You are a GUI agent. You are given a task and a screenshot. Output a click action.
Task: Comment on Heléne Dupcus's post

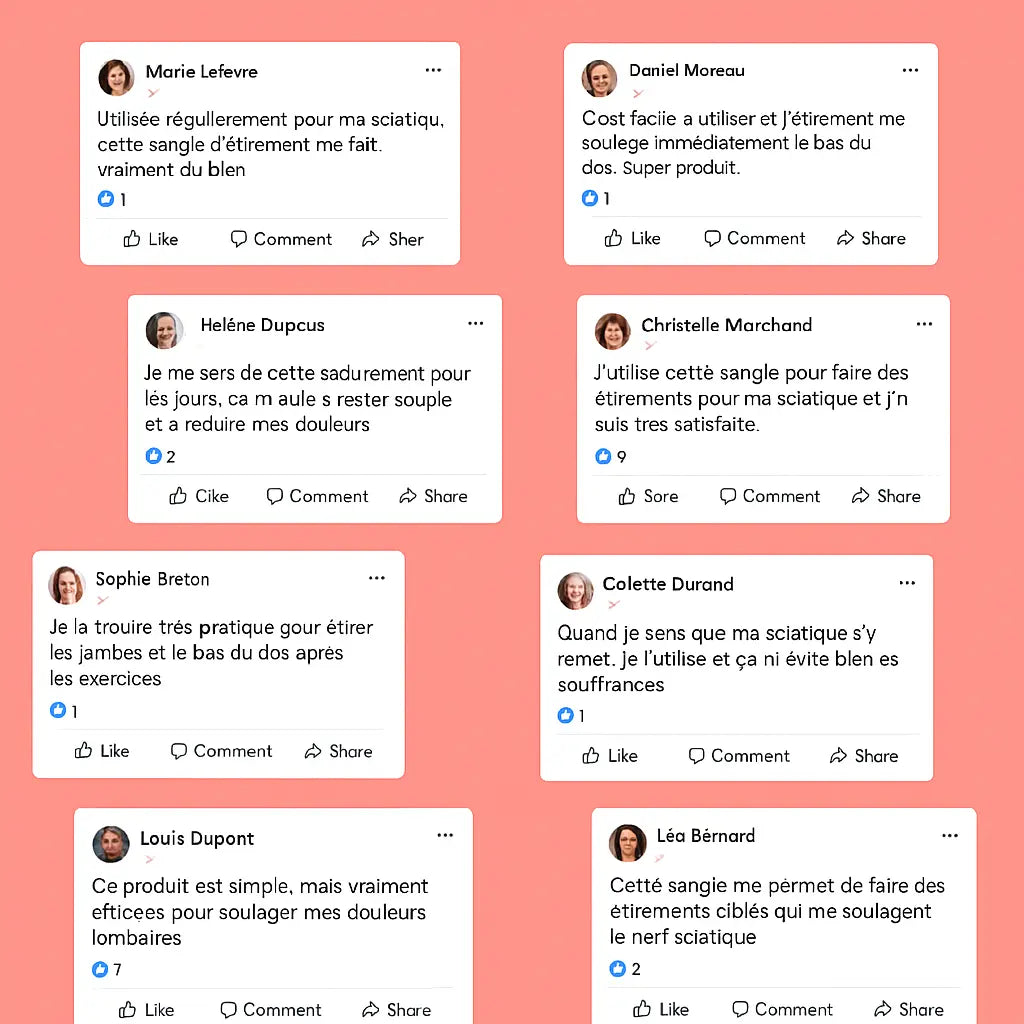click(x=317, y=496)
